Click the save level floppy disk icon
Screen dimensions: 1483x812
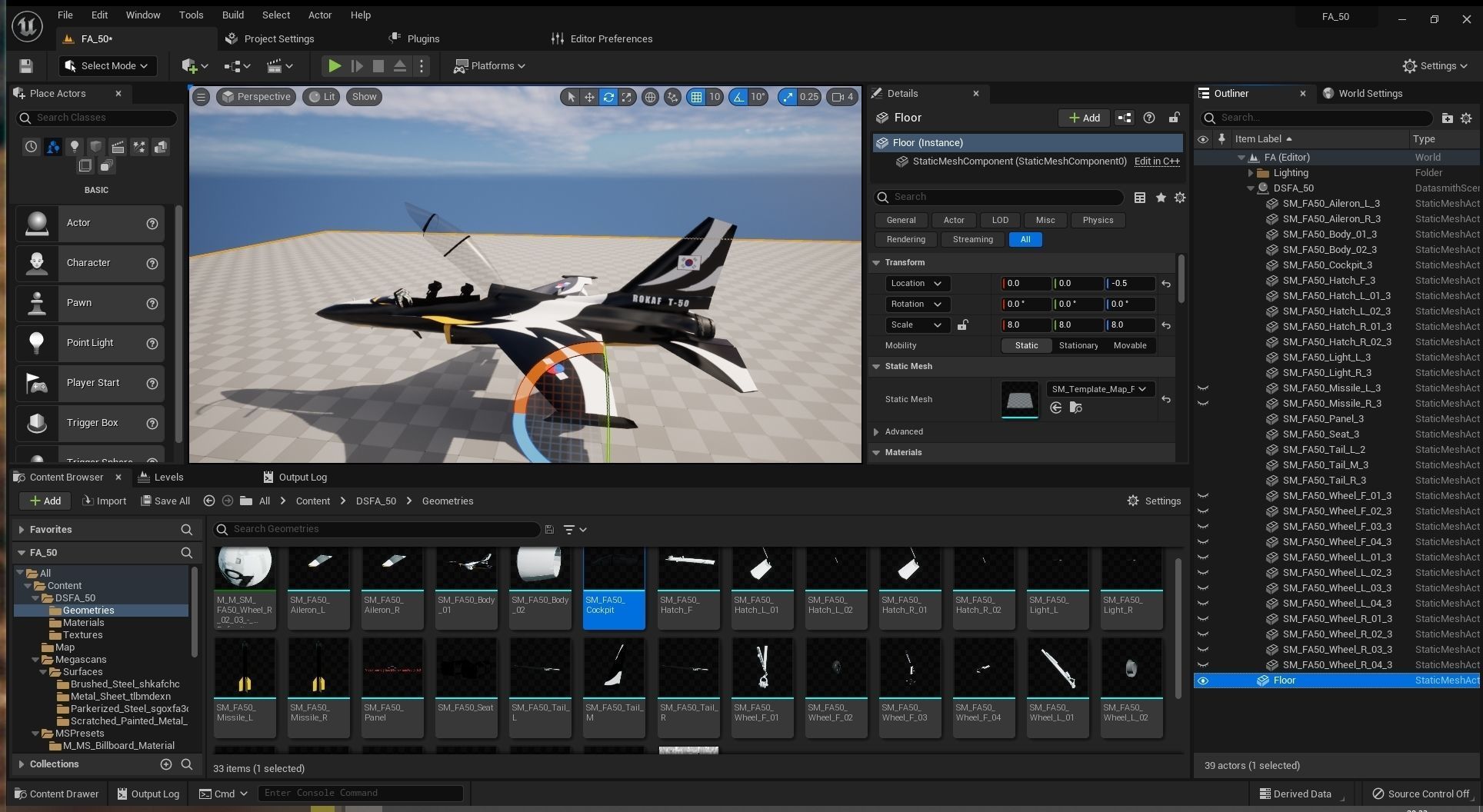point(26,66)
